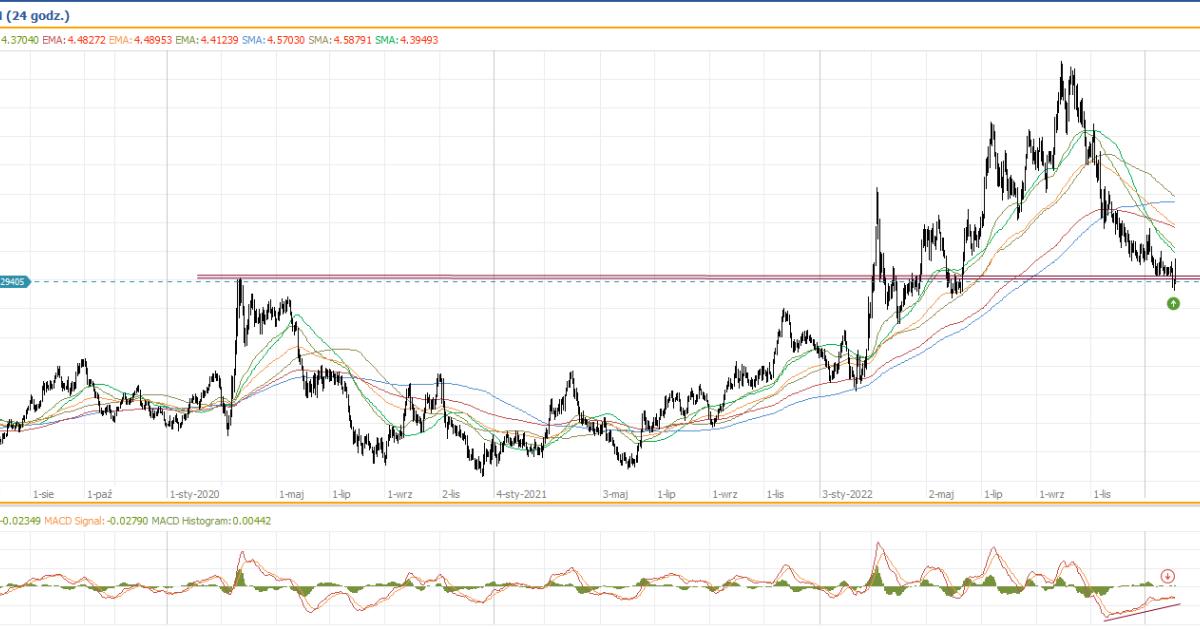Click the 1-wrz date label before 1-lis 2022
This screenshot has width=1200, height=630.
click(1051, 494)
